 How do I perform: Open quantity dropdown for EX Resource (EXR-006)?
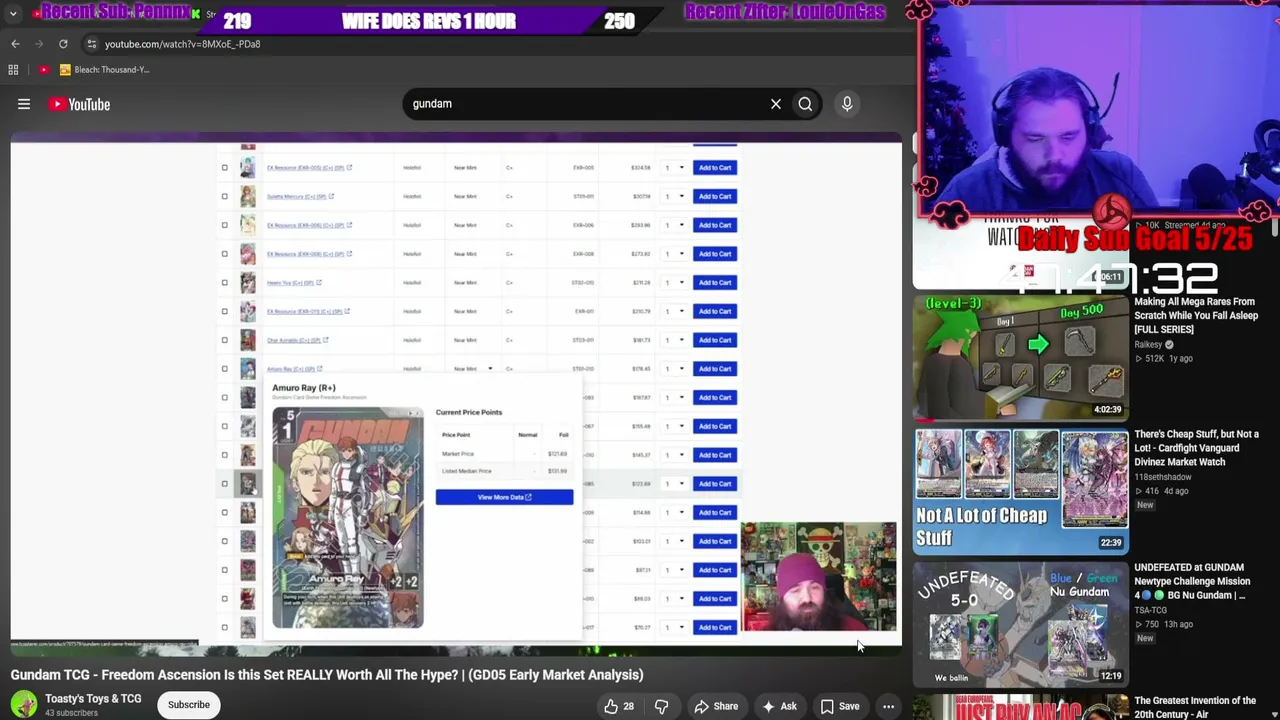(675, 225)
